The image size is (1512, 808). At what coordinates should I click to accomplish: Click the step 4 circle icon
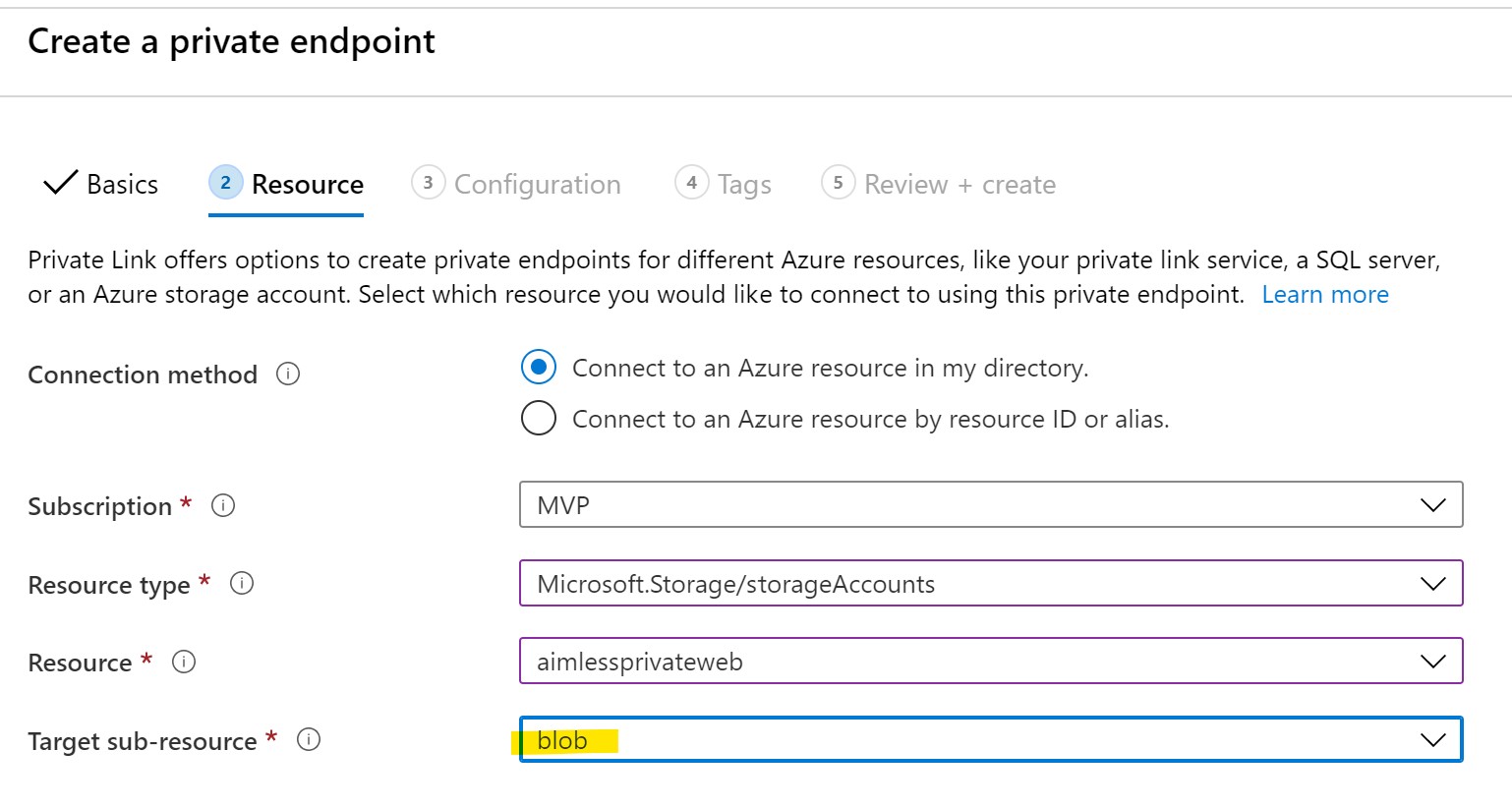691,182
